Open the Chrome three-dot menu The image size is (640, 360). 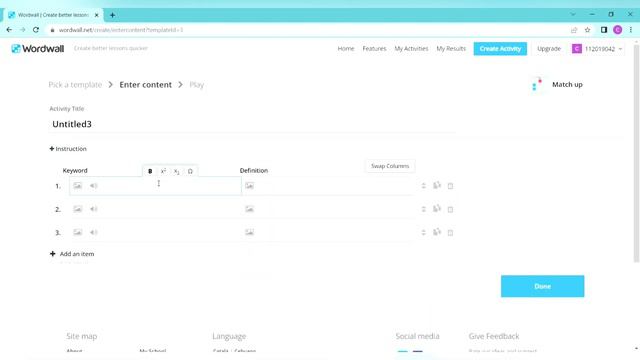tap(631, 30)
